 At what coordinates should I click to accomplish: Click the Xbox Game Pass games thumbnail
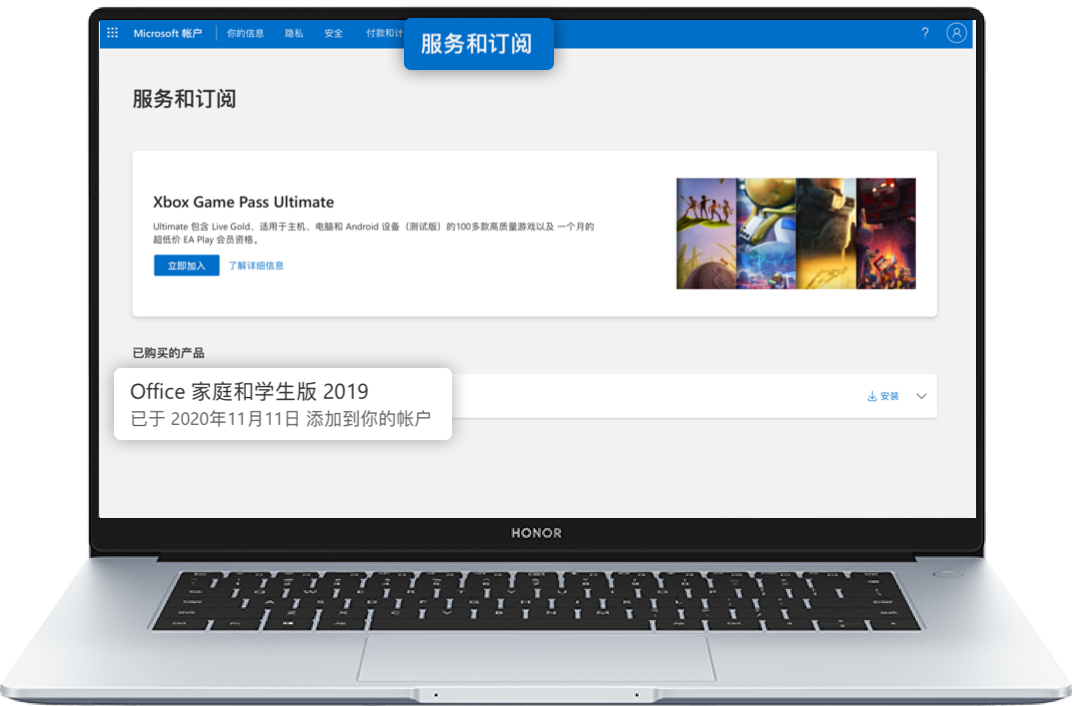pyautogui.click(x=796, y=234)
